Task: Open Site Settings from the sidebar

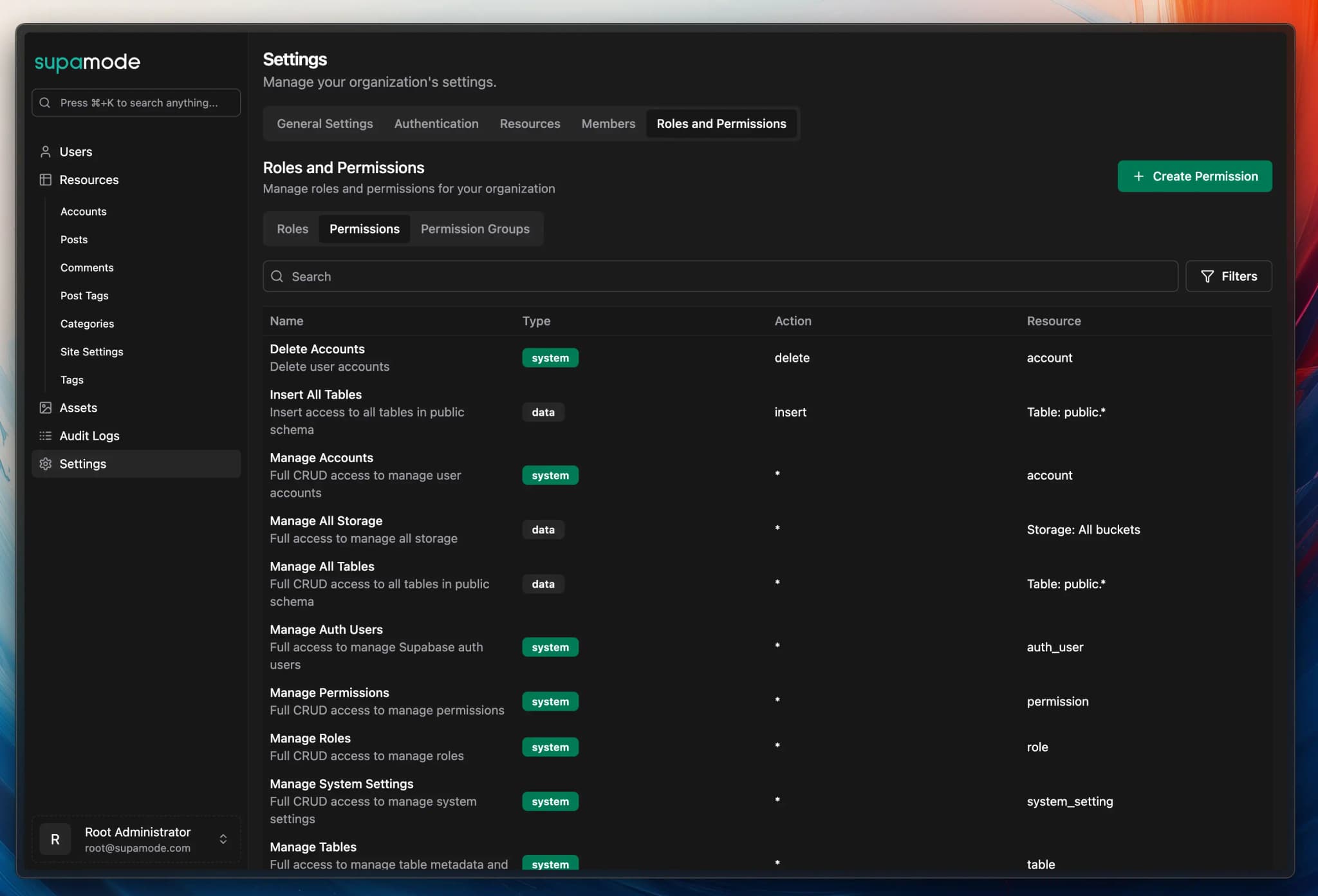Action: (x=92, y=351)
